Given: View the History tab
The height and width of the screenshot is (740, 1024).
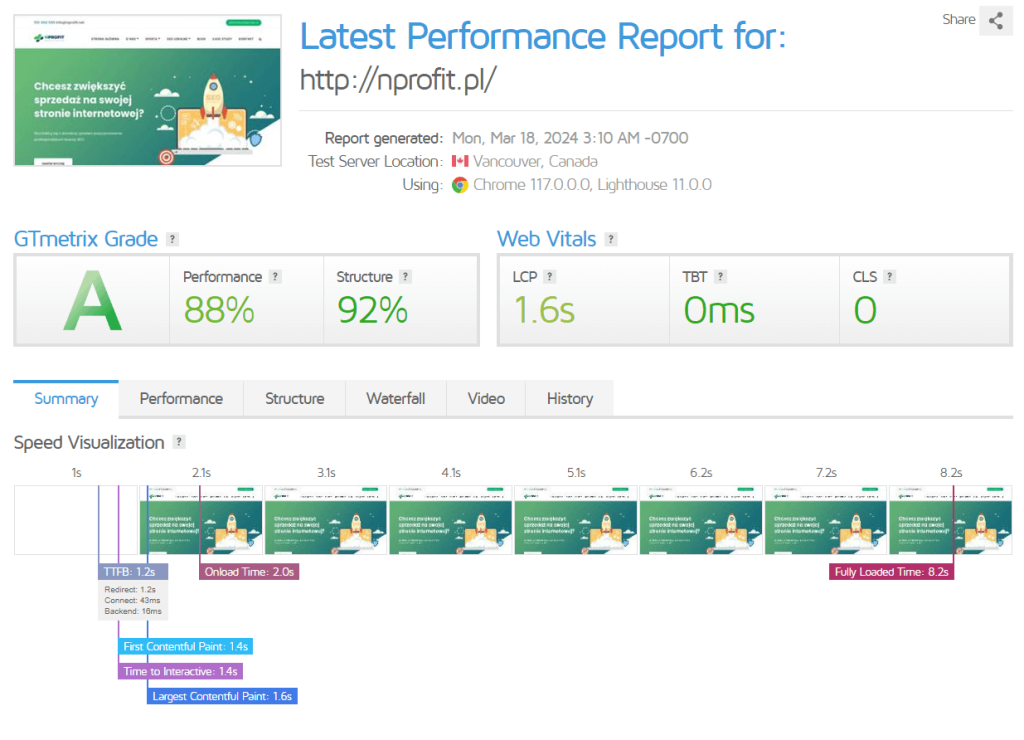Looking at the screenshot, I should 569,398.
